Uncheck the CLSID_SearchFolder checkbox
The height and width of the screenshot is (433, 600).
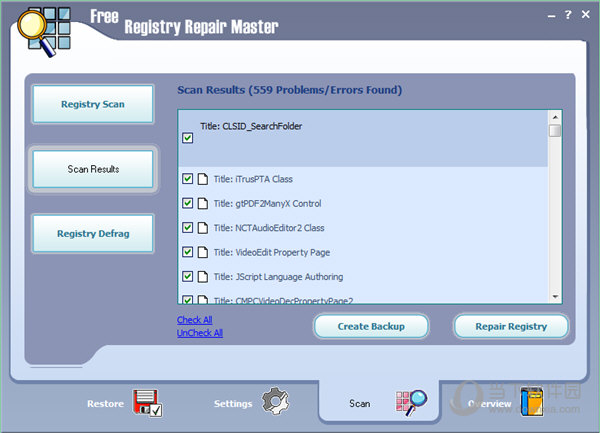point(188,138)
